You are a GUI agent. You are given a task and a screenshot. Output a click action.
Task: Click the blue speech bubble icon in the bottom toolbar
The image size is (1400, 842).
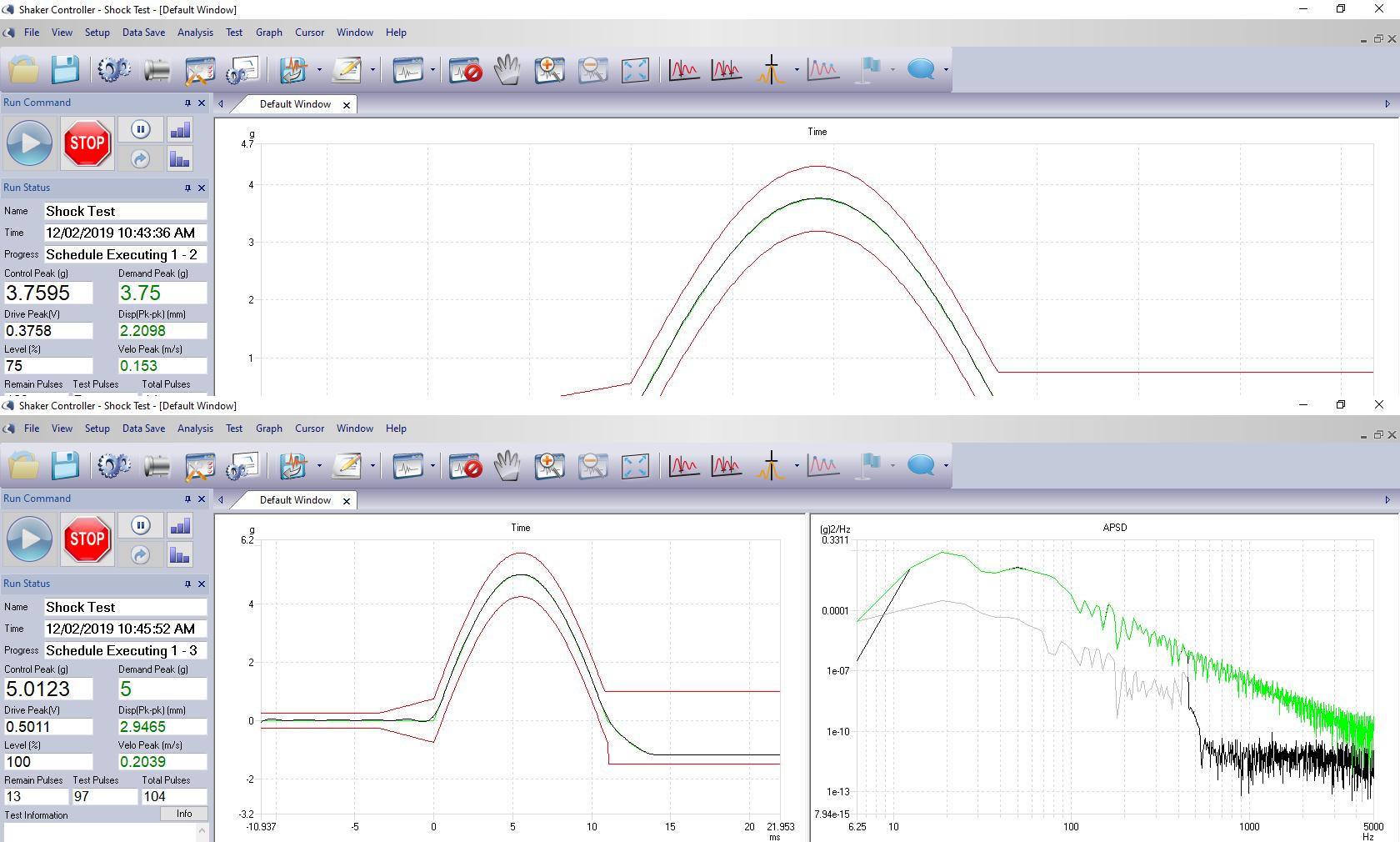[x=920, y=466]
